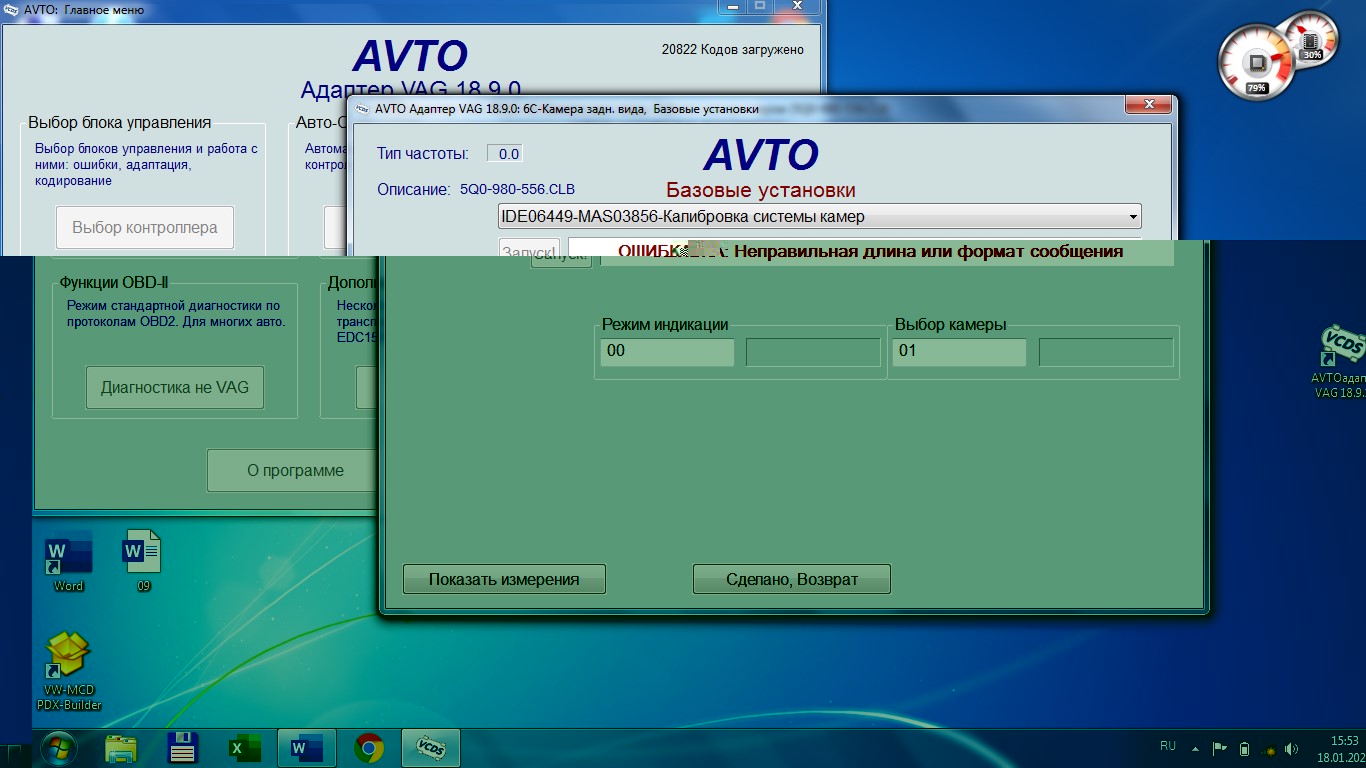Open the document named 09 on desktop
This screenshot has width=1366, height=768.
[142, 556]
